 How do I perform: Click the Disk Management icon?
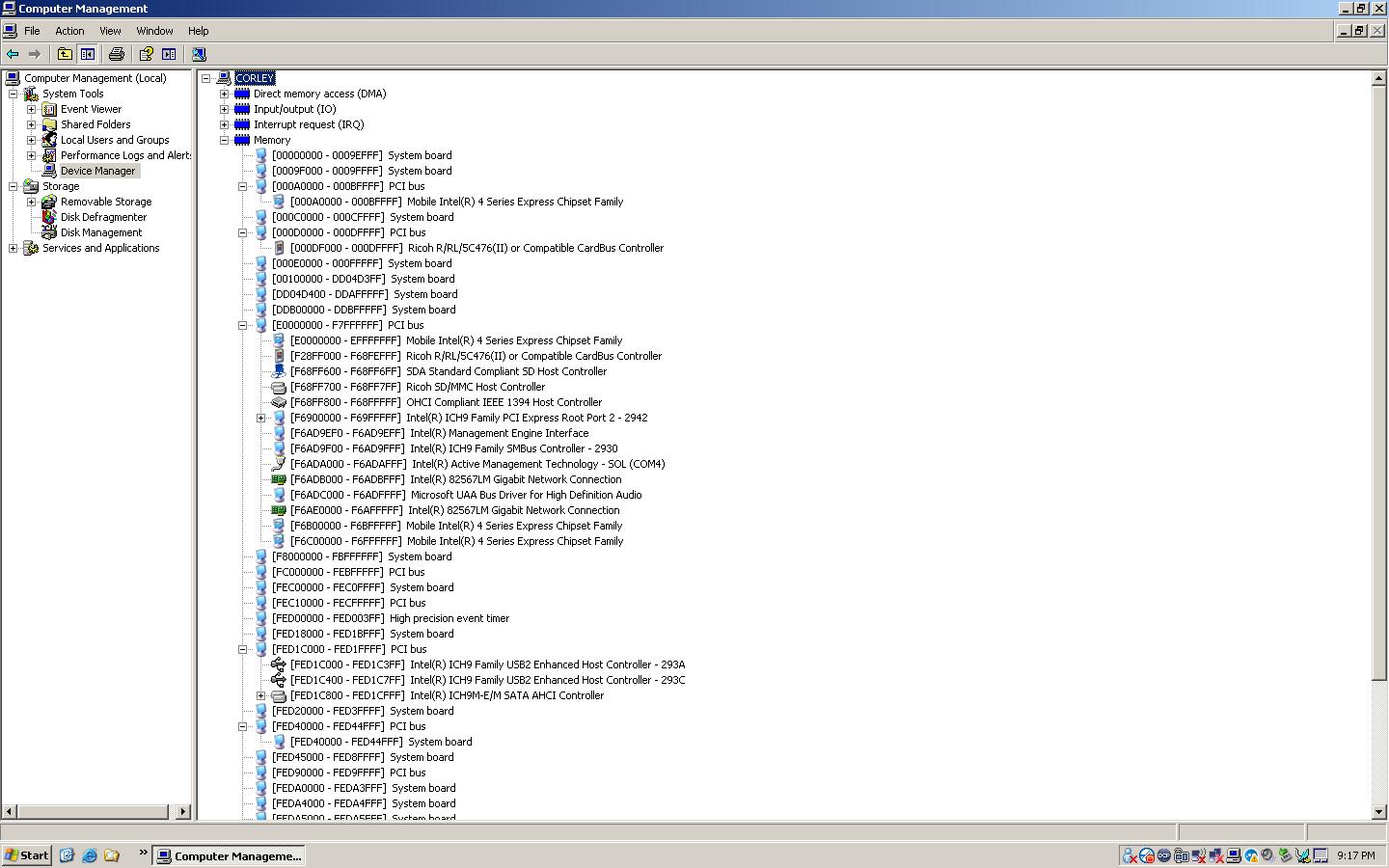(x=49, y=232)
